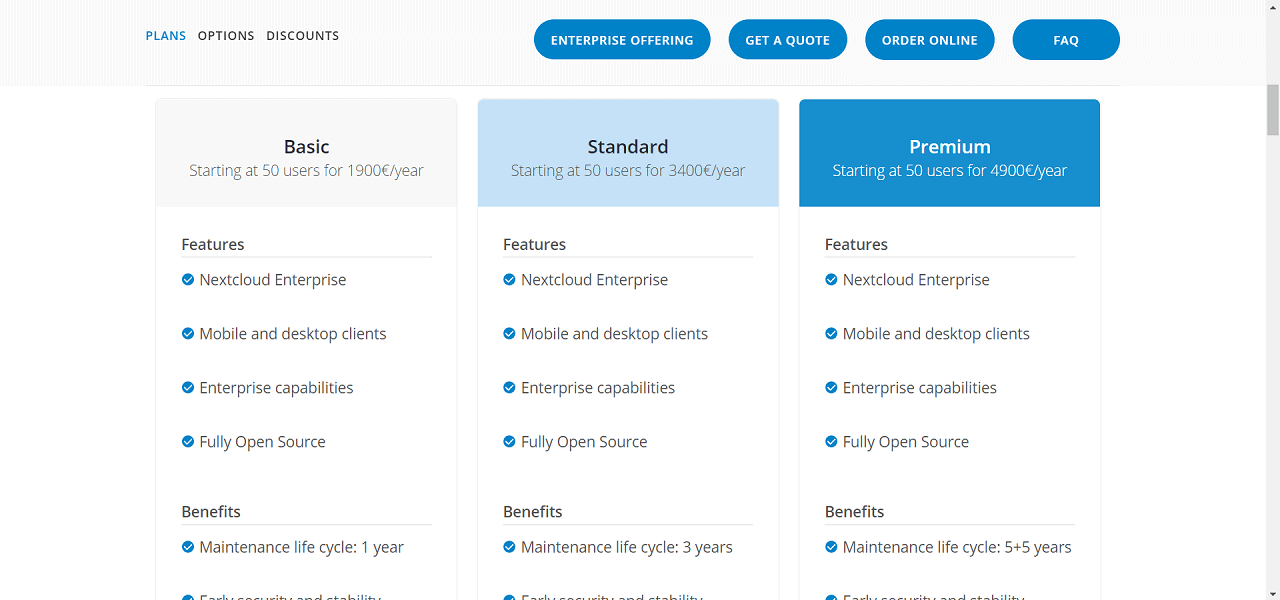Open the Enterprise Offering button
1280x600 pixels.
click(x=622, y=40)
